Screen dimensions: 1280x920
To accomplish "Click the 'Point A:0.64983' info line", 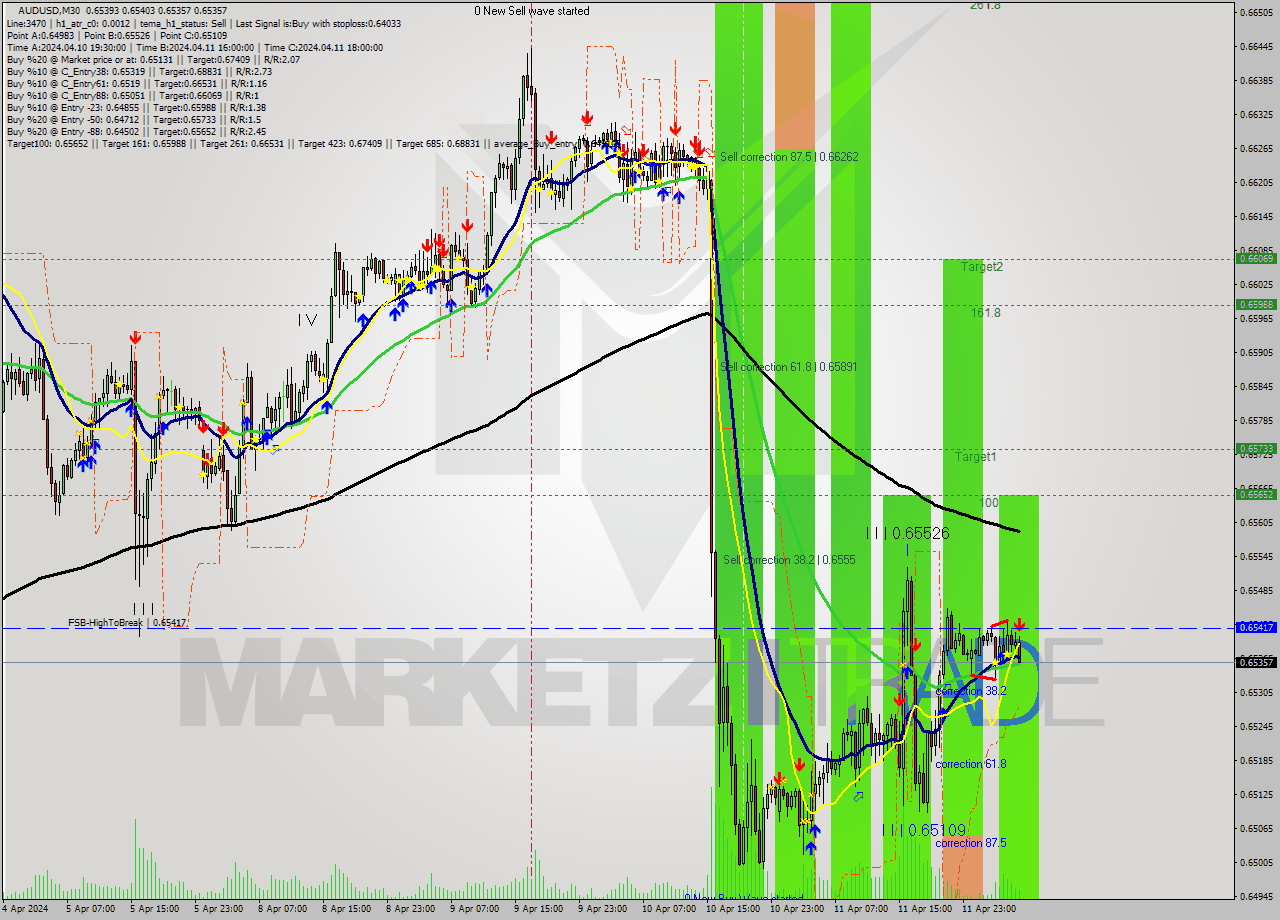I will 118,35.
